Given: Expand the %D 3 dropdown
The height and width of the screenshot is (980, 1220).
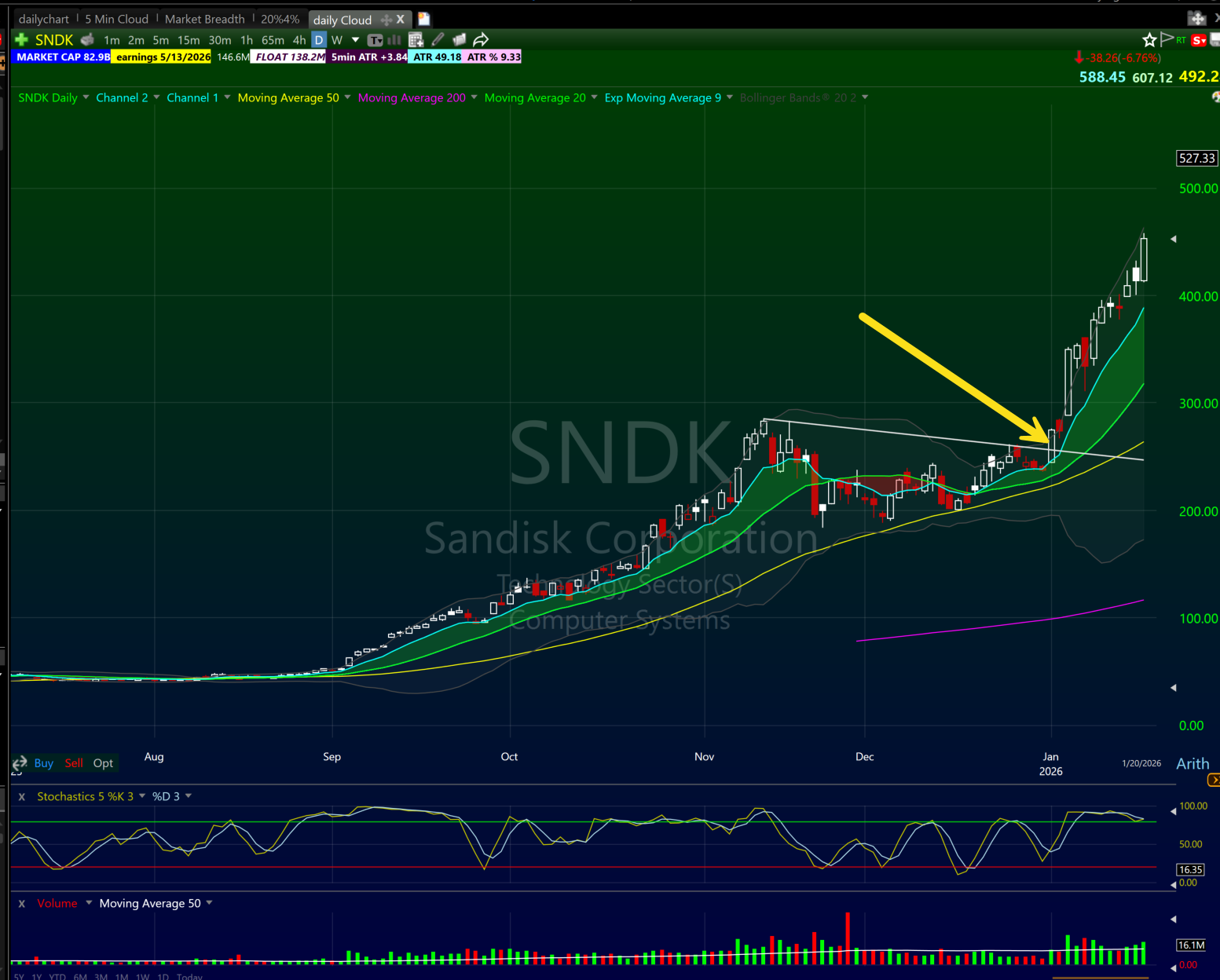Looking at the screenshot, I should (189, 796).
